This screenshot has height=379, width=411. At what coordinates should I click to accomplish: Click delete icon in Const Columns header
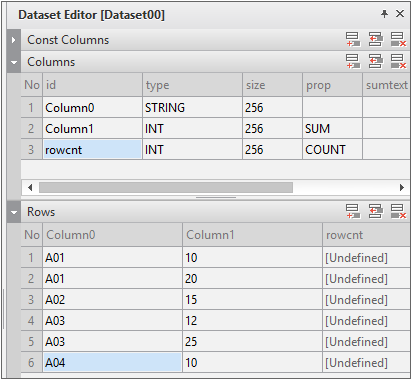coord(398,40)
